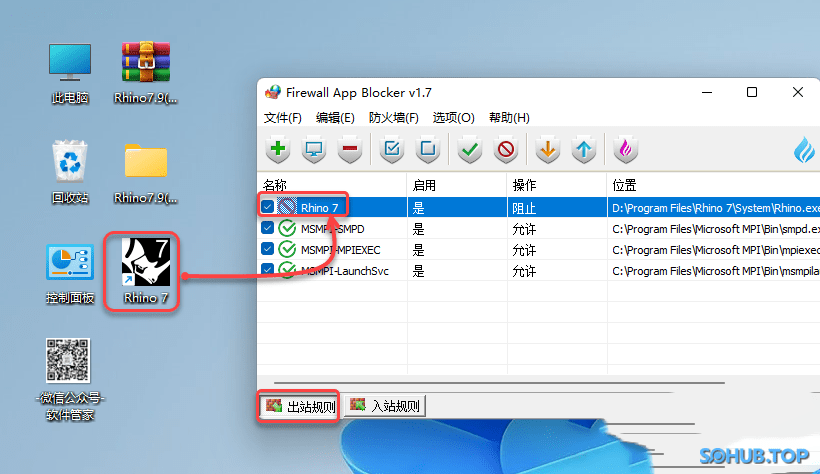Viewport: 820px width, 474px height.
Task: Click the blue move-up arrow icon
Action: tap(584, 149)
